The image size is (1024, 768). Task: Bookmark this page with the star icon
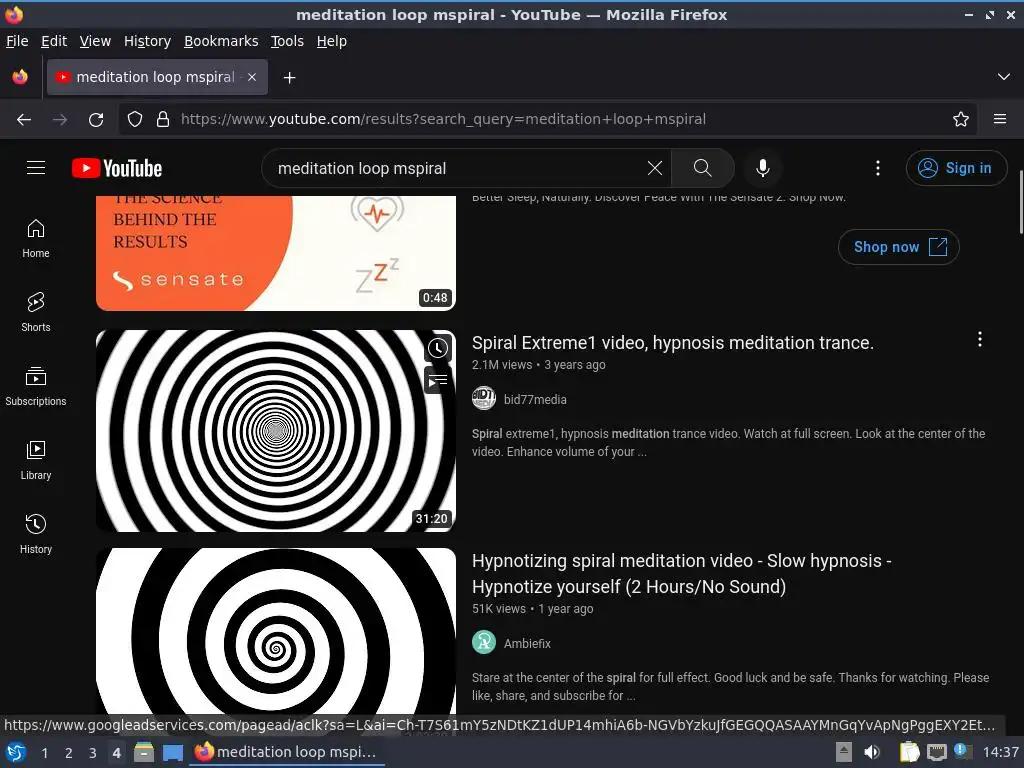tap(961, 119)
